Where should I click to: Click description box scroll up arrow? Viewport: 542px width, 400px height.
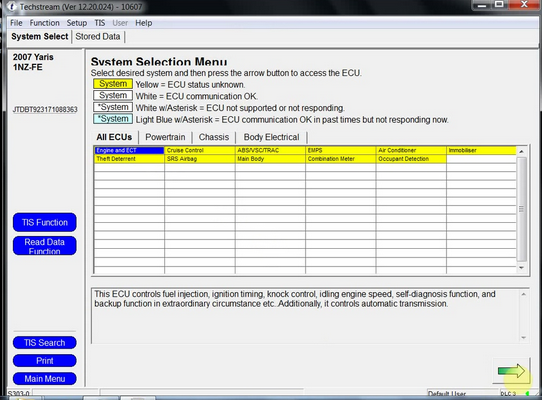[x=524, y=294]
